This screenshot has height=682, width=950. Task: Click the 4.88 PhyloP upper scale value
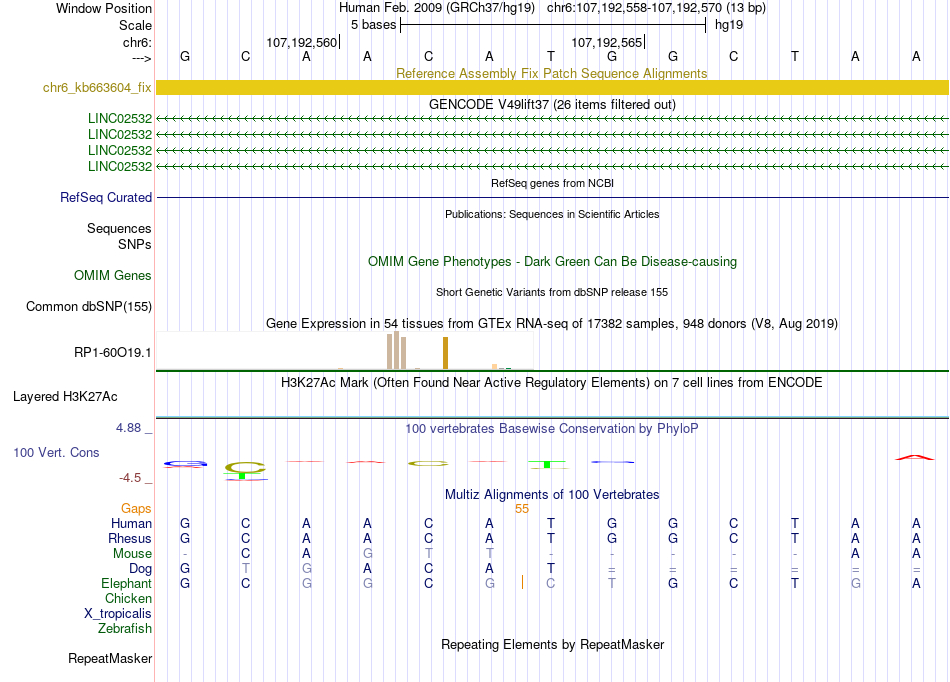128,428
